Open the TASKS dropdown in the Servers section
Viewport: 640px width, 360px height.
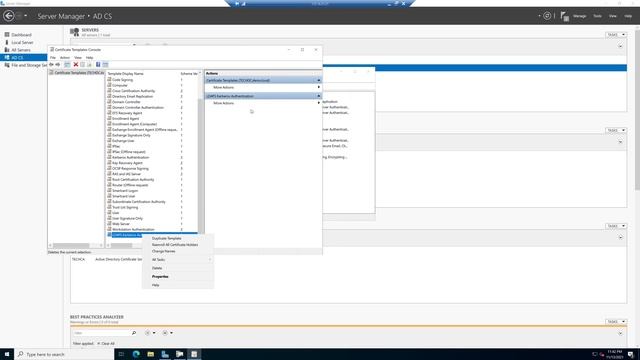(616, 35)
